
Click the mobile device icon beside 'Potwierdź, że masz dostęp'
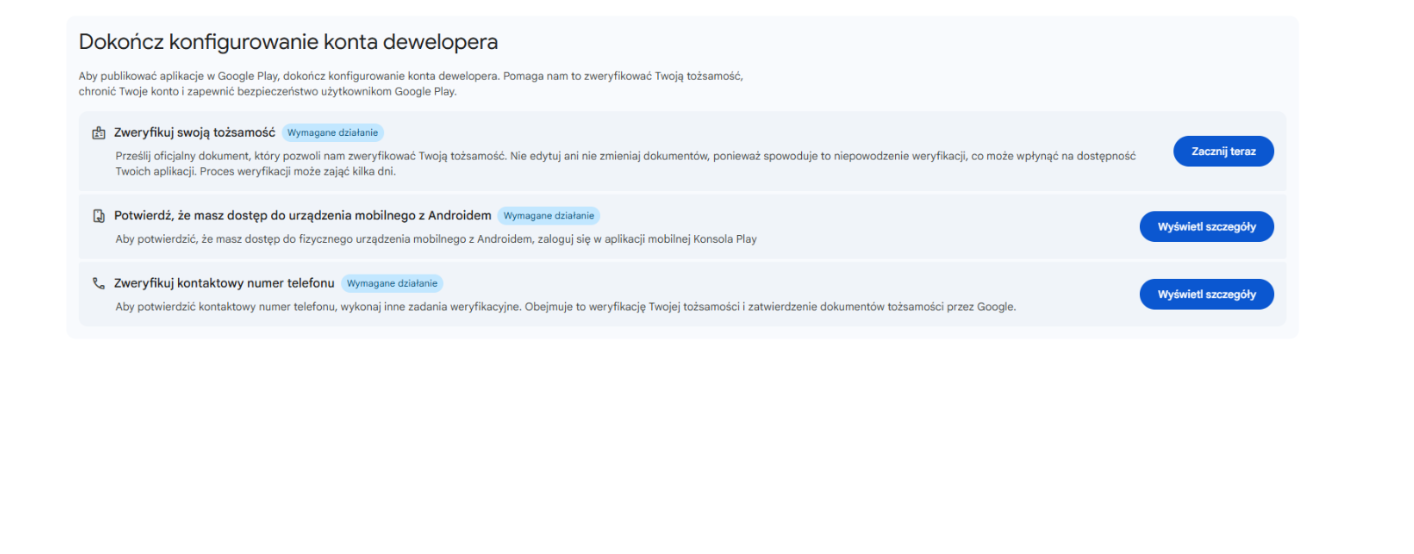98,216
